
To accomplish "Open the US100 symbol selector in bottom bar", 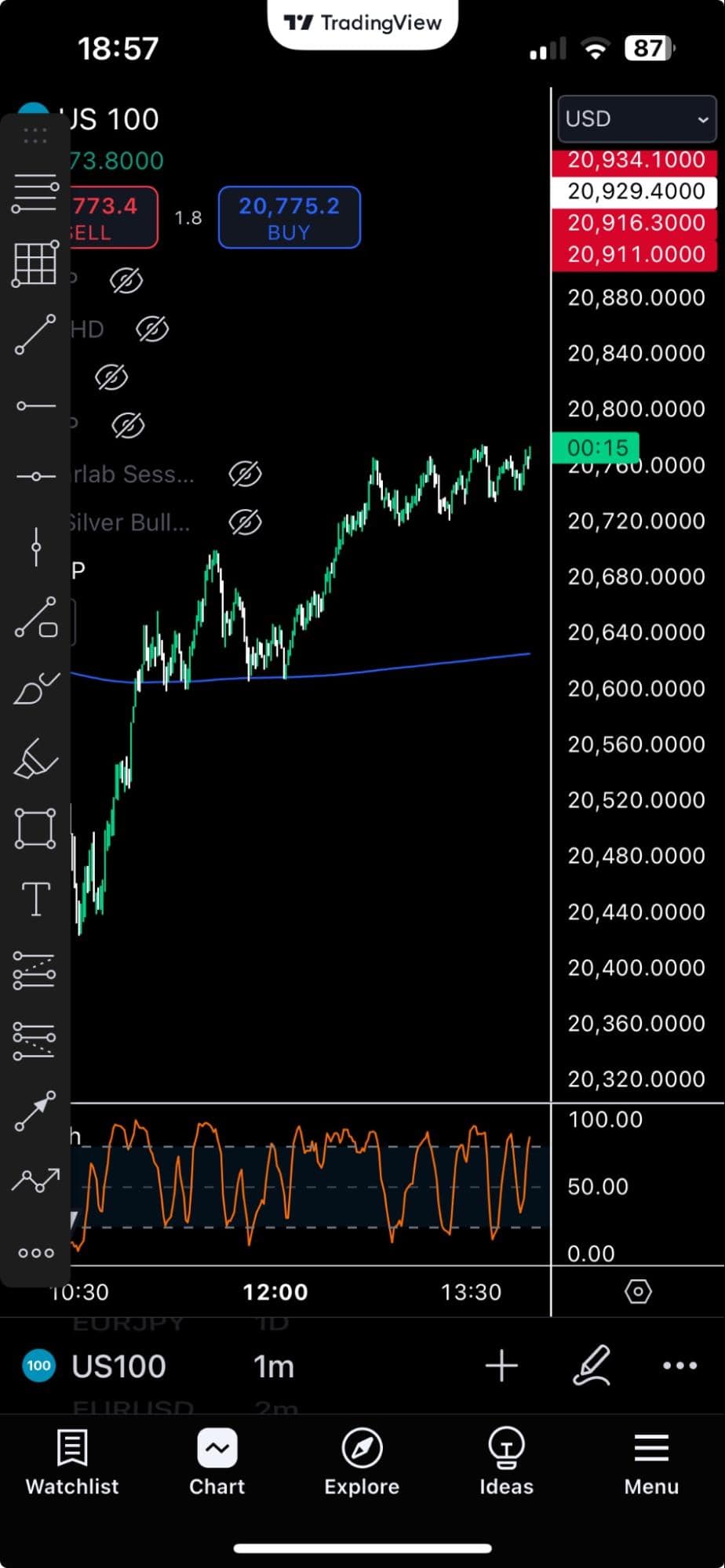I will (118, 1366).
